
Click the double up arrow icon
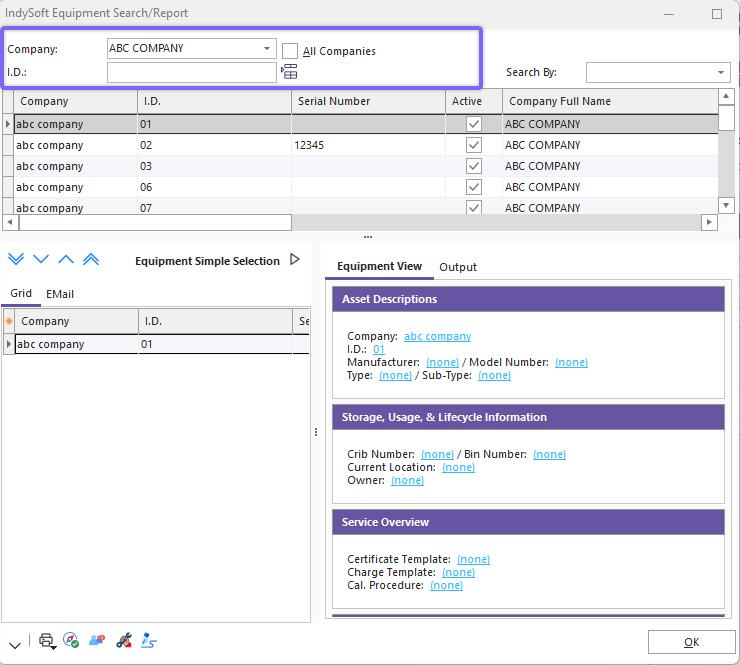pyautogui.click(x=91, y=260)
